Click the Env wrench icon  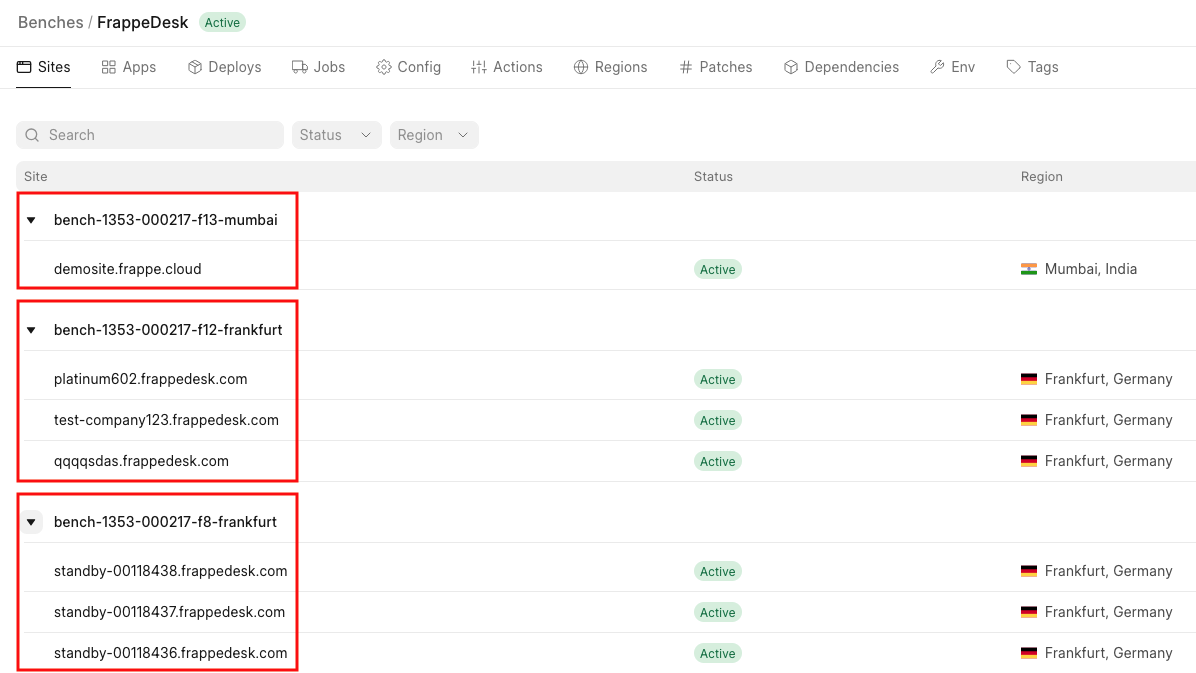pos(937,67)
